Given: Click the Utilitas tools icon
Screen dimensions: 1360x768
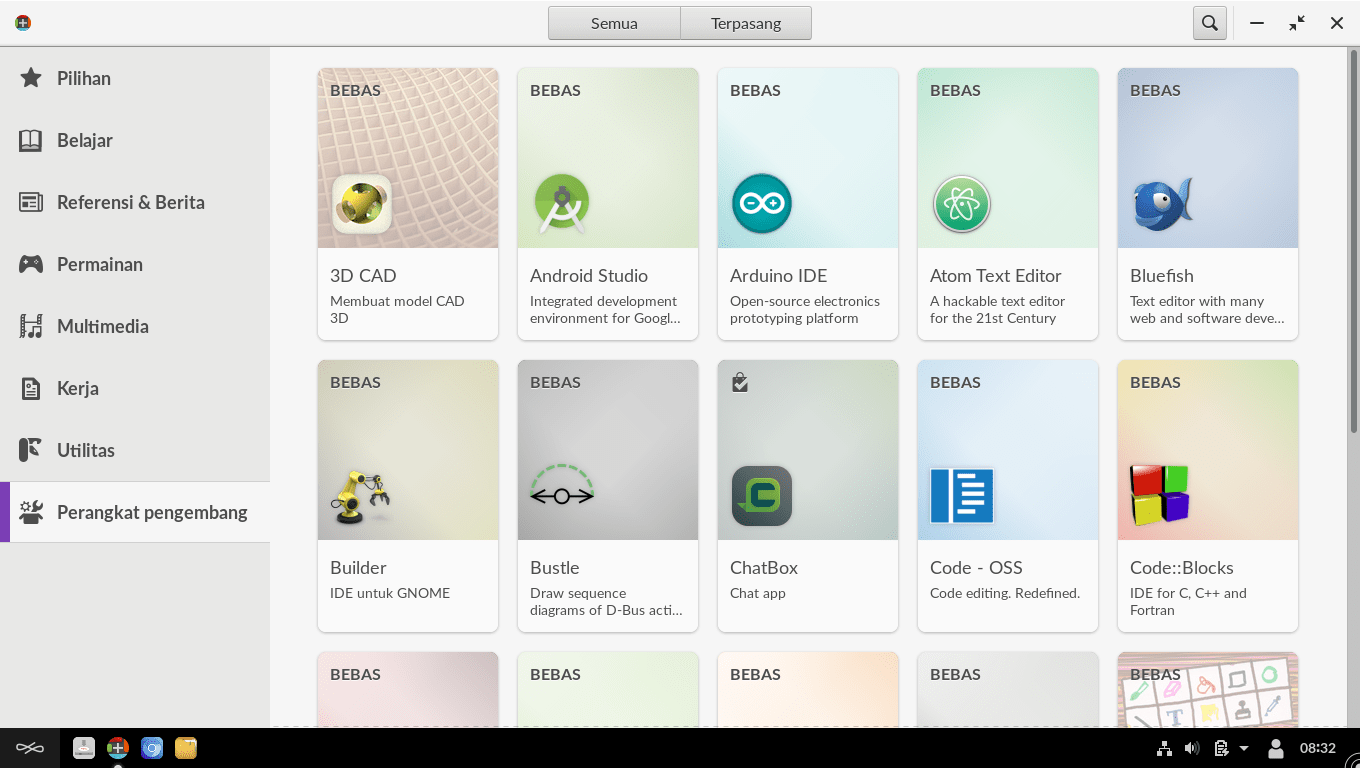Looking at the screenshot, I should coord(31,450).
